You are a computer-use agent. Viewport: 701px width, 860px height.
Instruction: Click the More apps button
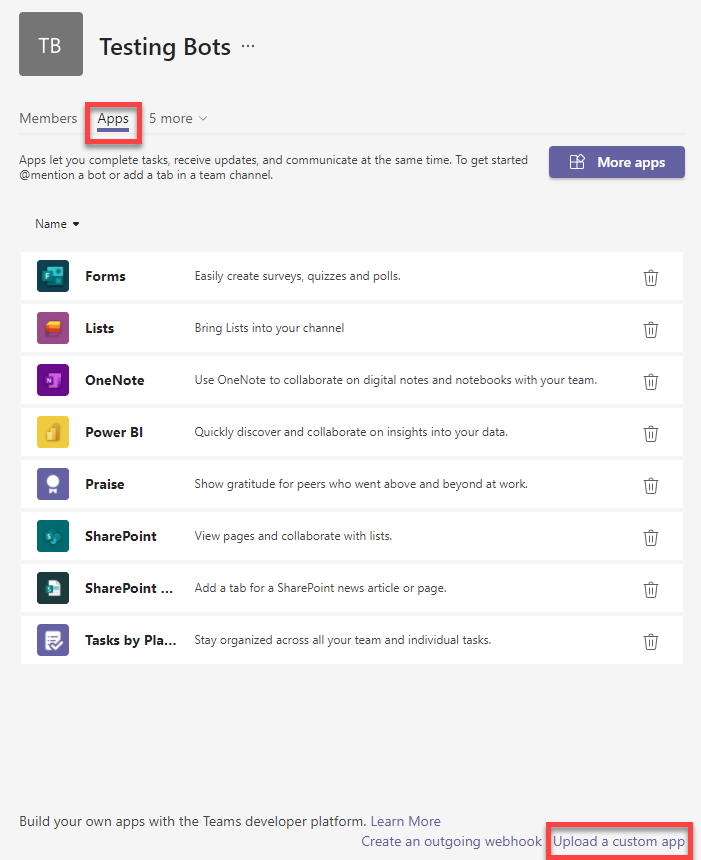(x=617, y=162)
